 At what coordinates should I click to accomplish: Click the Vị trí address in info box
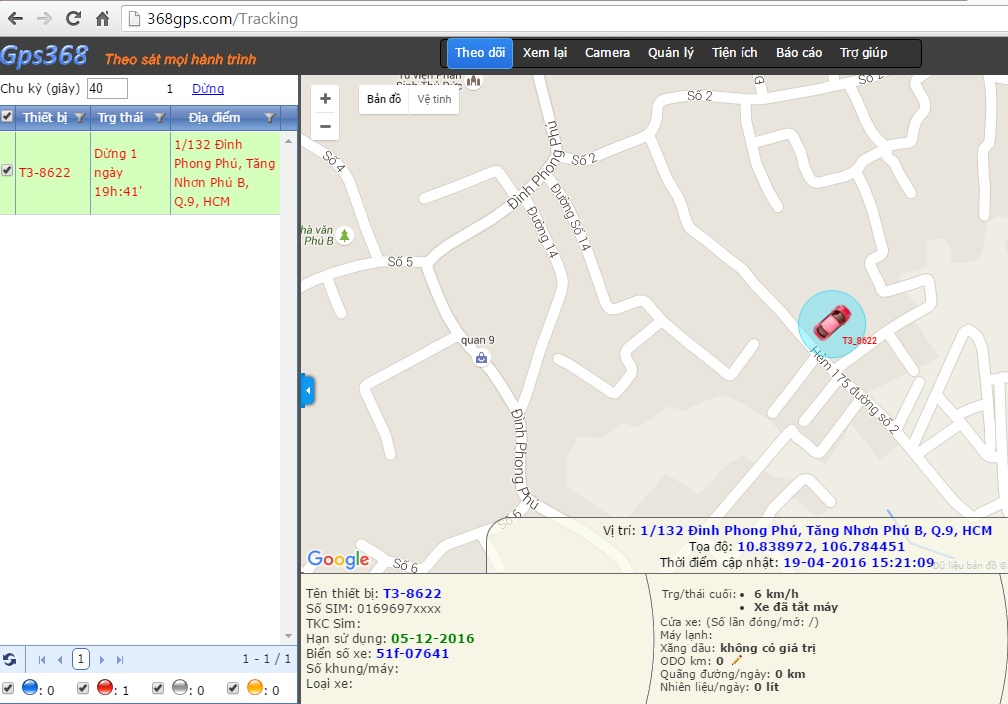point(816,530)
